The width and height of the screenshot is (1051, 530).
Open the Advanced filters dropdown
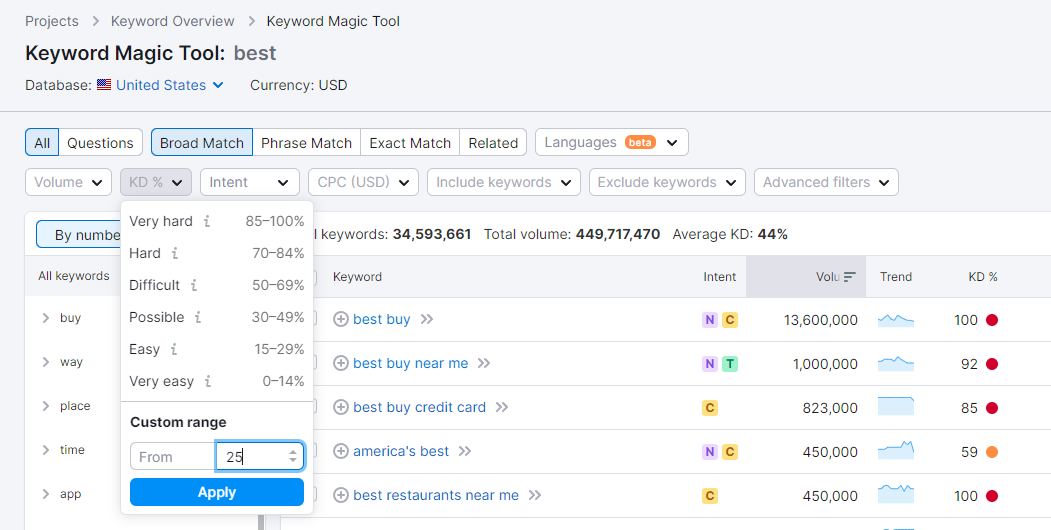(x=826, y=183)
